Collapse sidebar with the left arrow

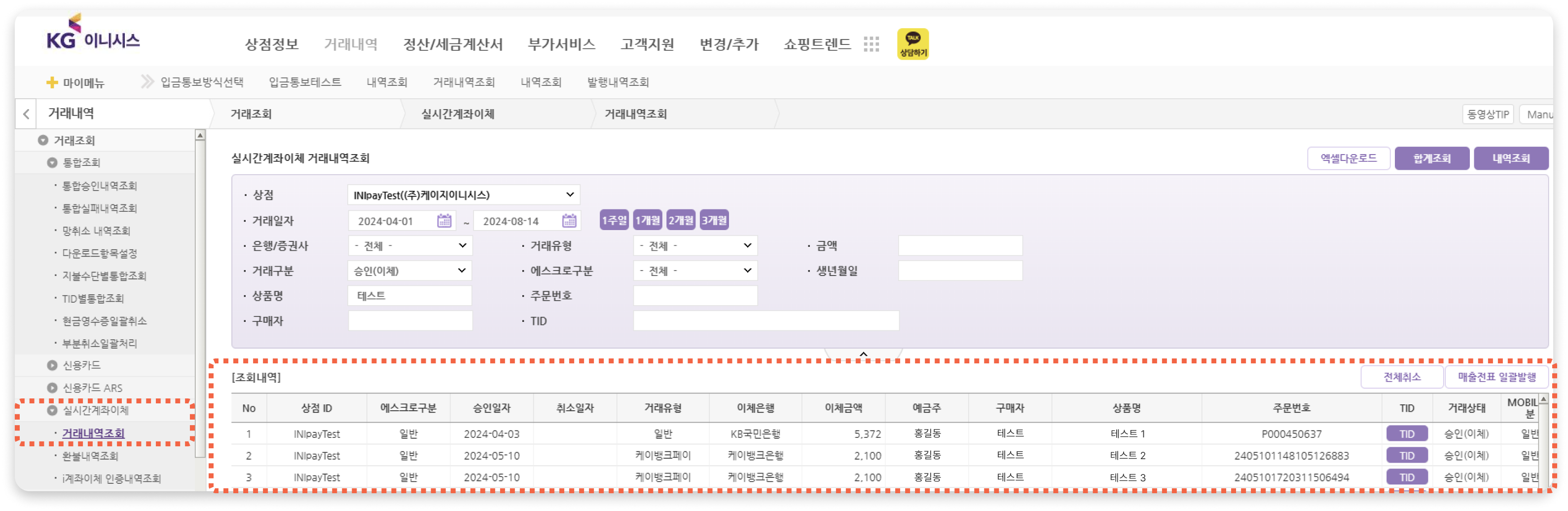26,114
